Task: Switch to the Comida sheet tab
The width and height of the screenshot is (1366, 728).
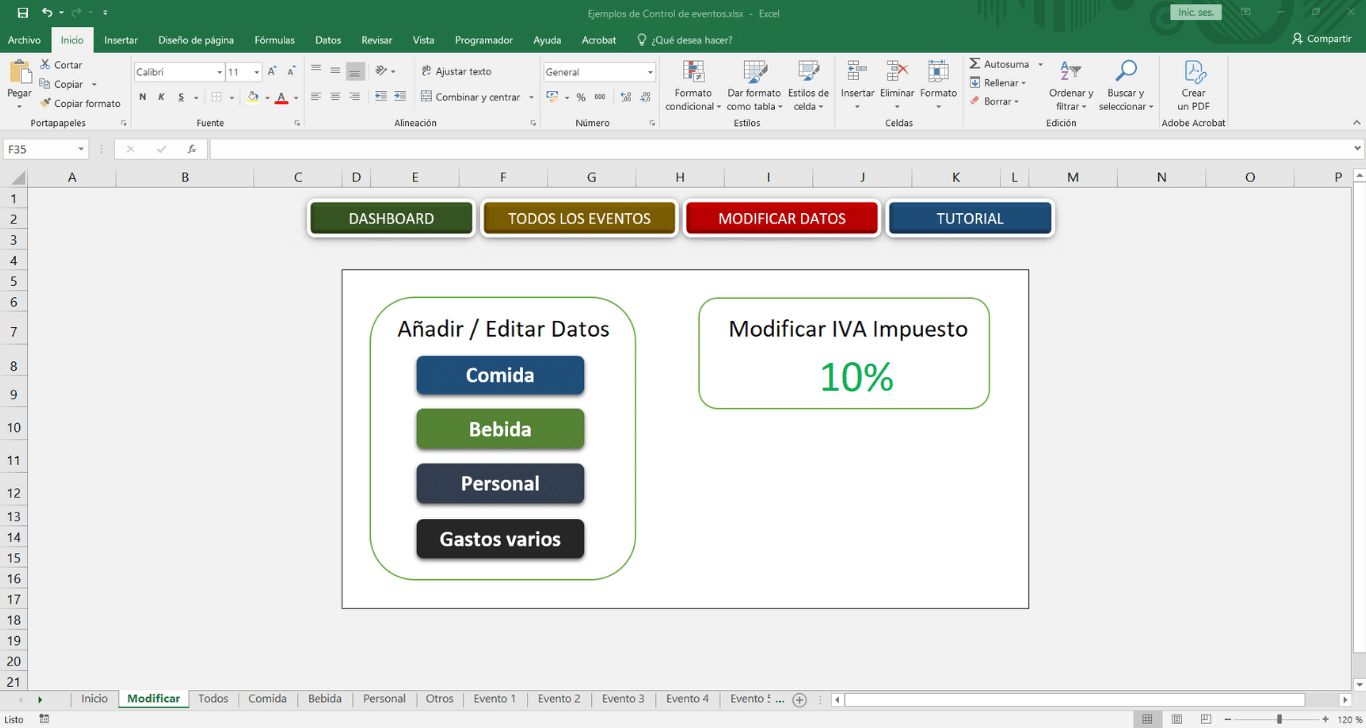Action: 267,699
